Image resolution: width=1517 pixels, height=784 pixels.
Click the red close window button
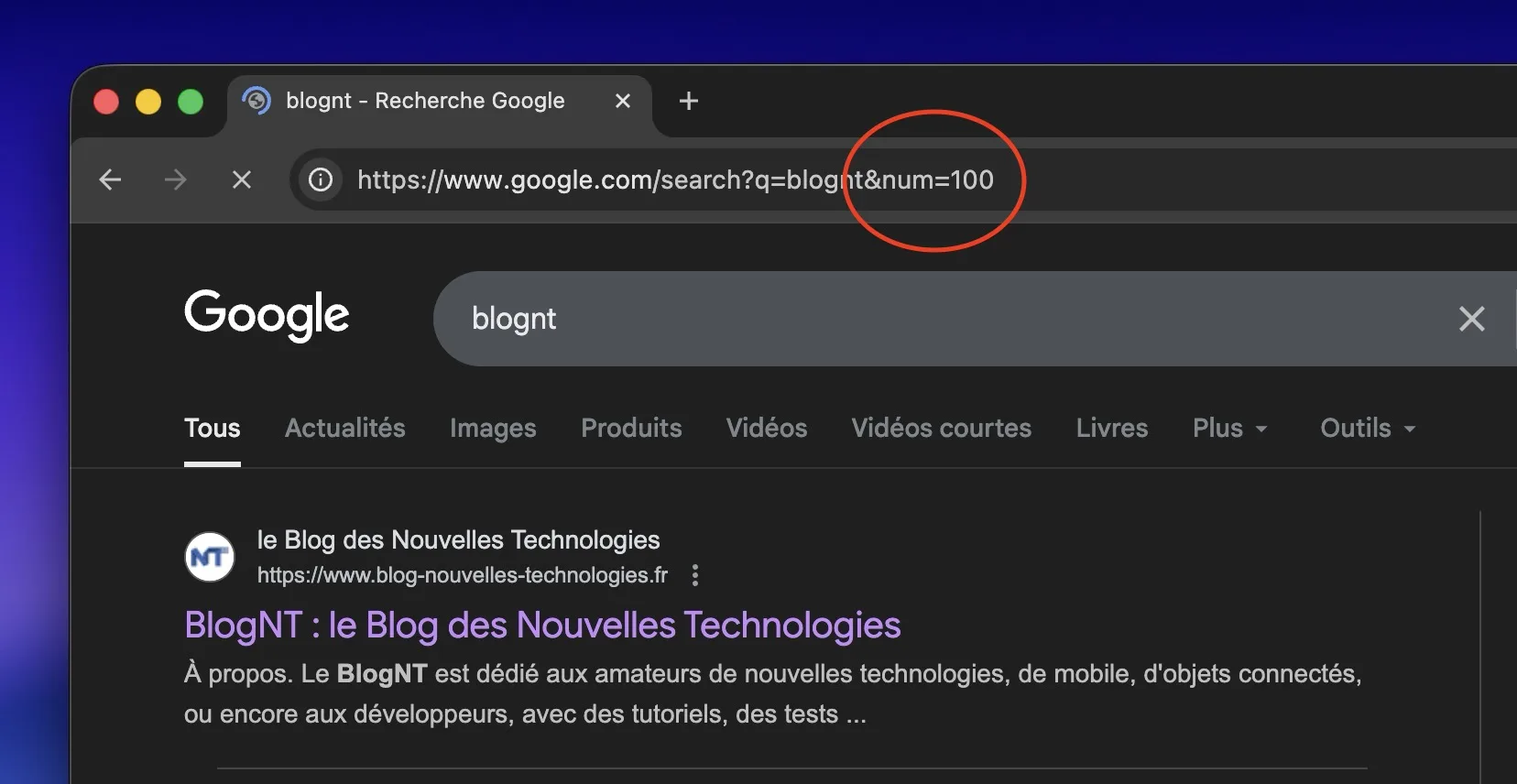pos(106,101)
